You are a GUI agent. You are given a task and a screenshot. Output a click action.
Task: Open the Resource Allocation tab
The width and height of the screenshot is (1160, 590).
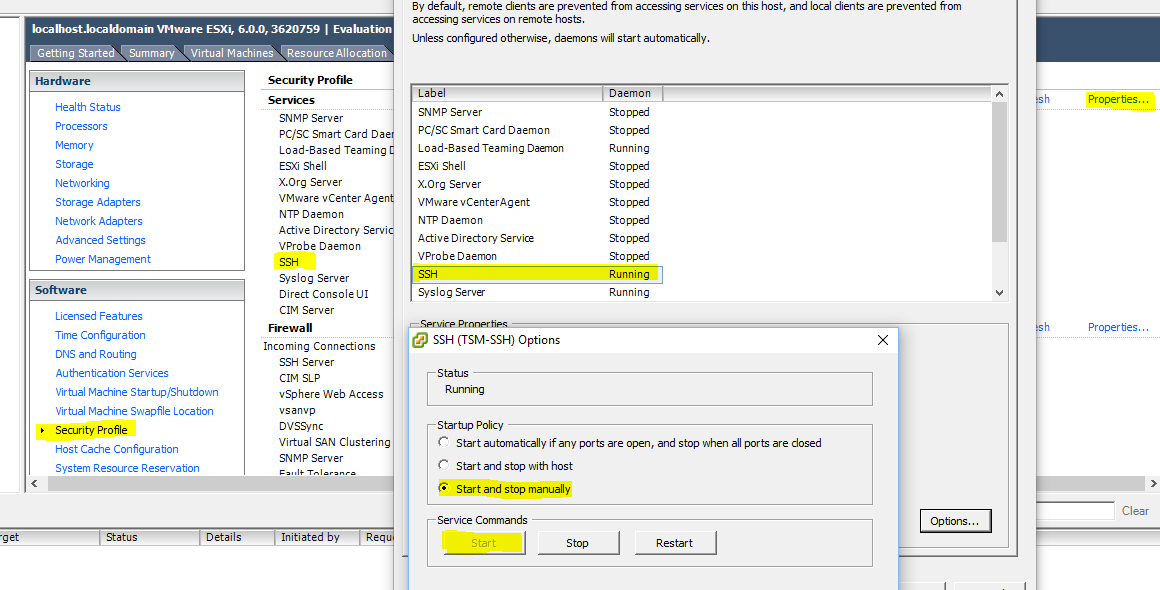337,52
